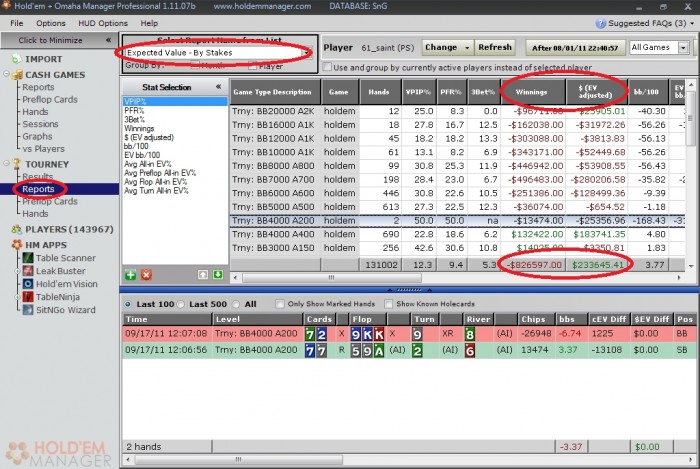Click Refresh button

pyautogui.click(x=495, y=47)
